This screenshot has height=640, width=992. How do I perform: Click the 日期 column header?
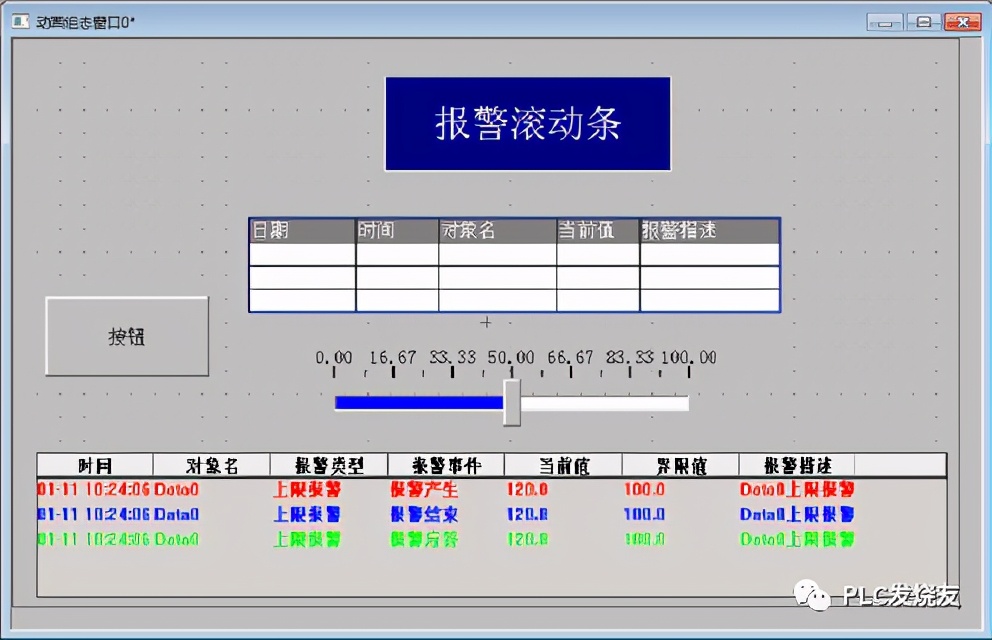[x=302, y=231]
